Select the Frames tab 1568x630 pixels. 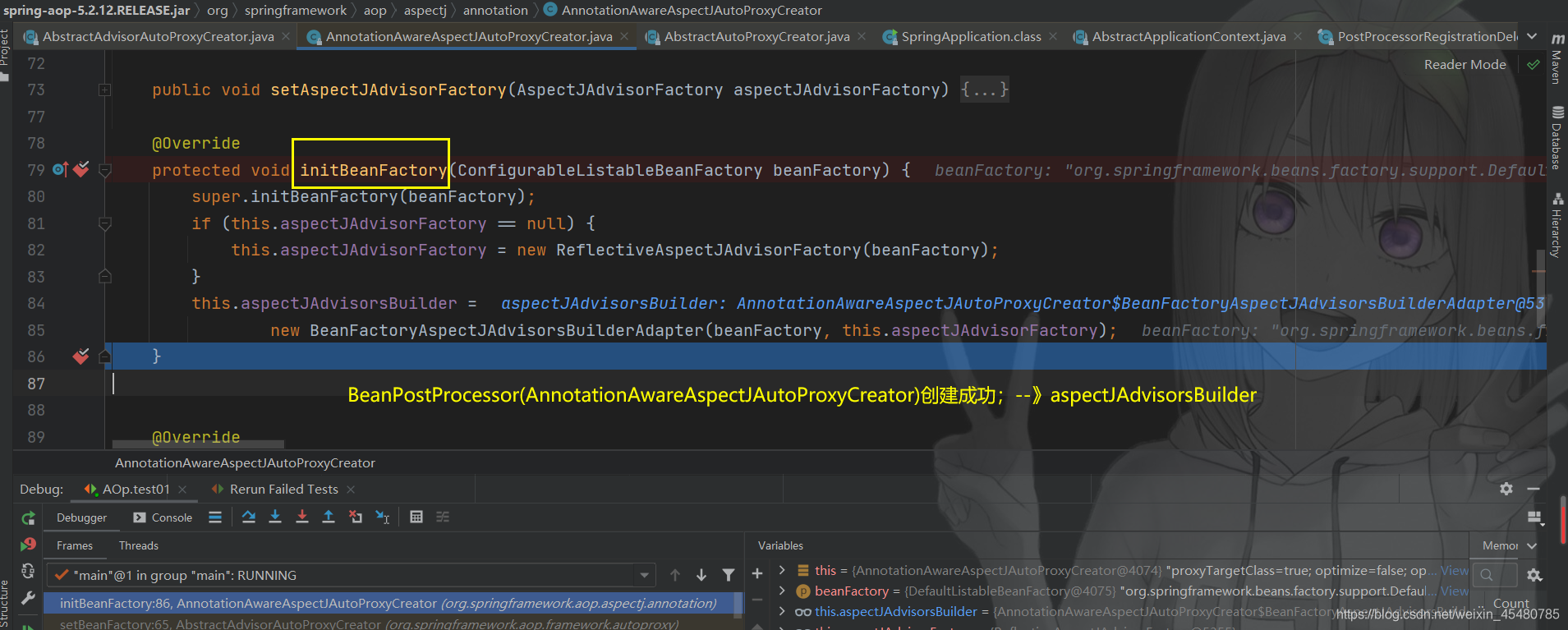click(75, 545)
